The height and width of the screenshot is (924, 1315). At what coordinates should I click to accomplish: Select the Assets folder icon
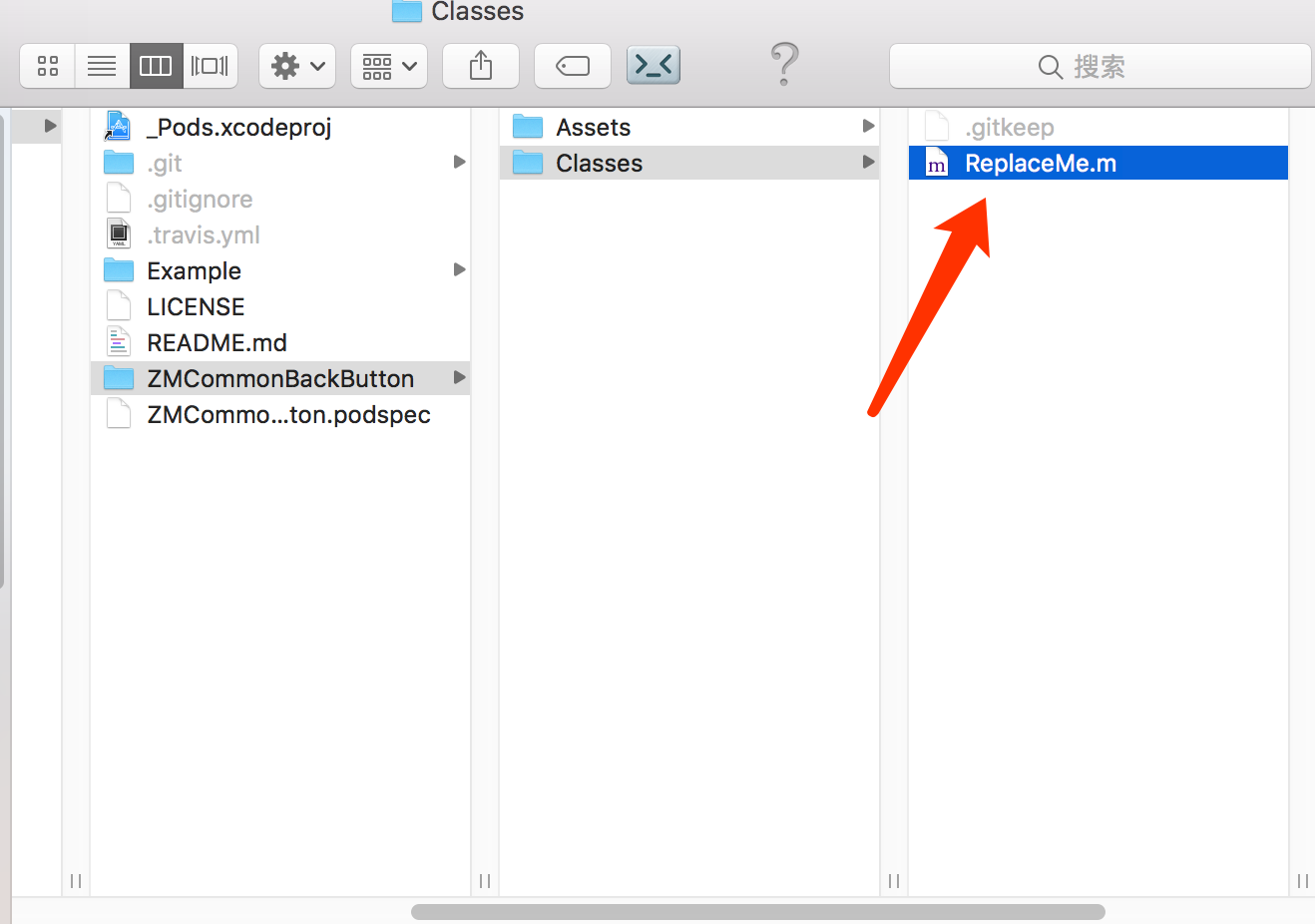tap(528, 126)
